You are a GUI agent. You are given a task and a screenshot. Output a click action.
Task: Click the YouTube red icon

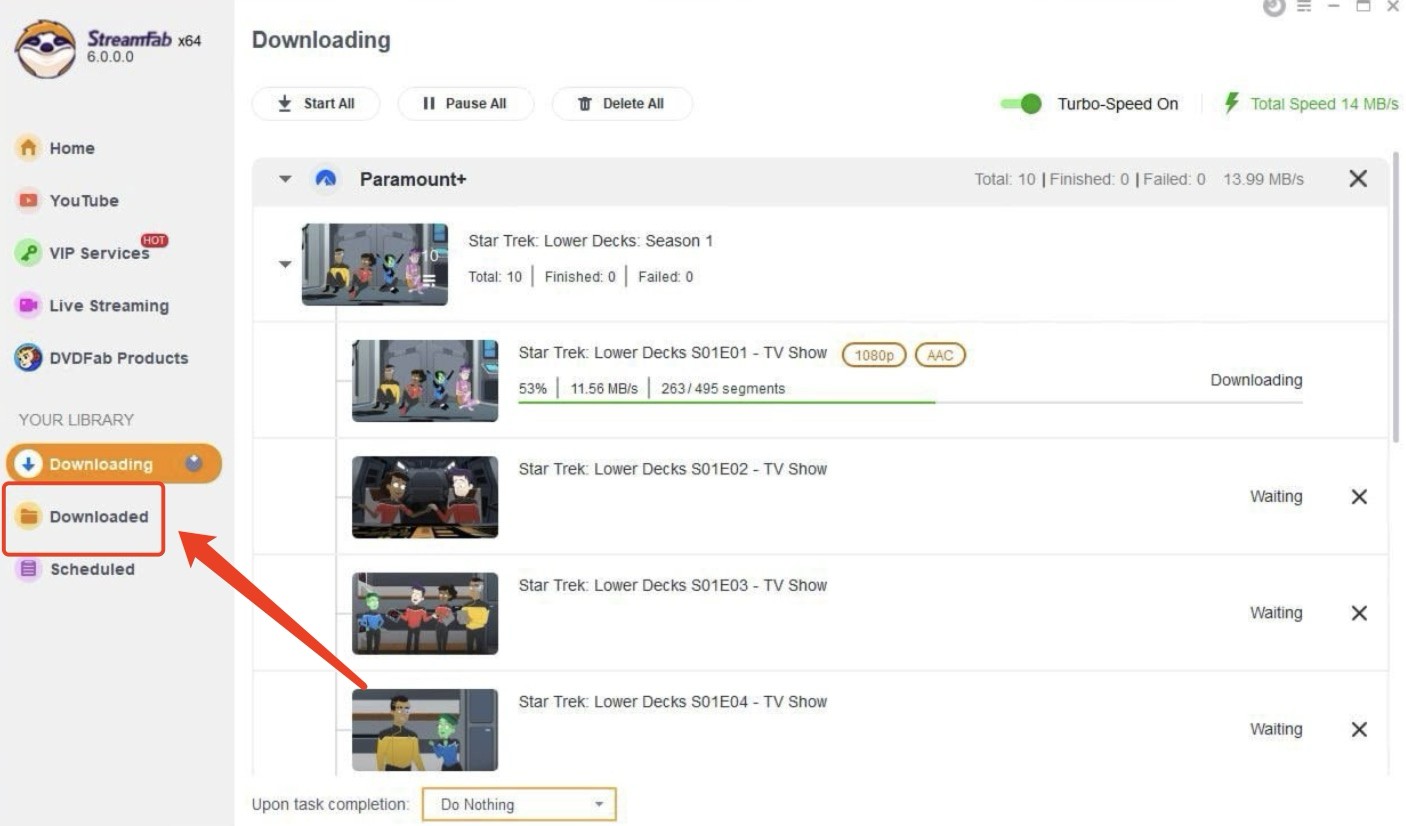pyautogui.click(x=29, y=200)
